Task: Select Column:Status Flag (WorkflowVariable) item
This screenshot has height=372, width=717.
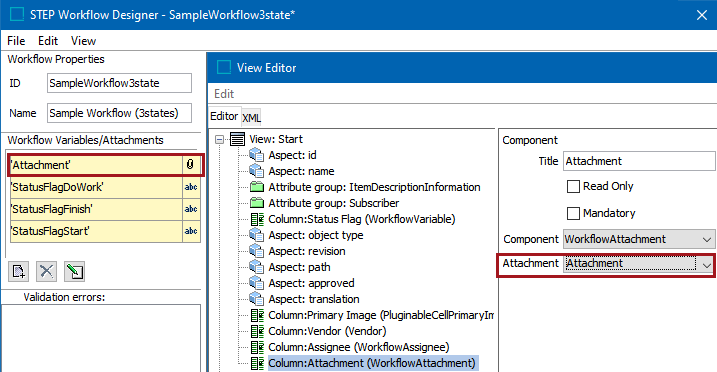Action: coord(362,219)
